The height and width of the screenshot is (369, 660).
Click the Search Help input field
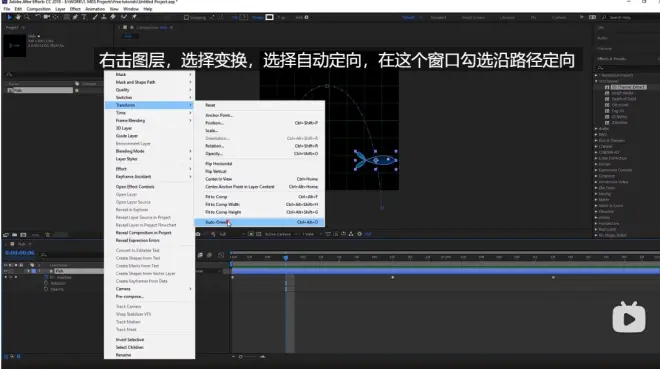coord(631,18)
